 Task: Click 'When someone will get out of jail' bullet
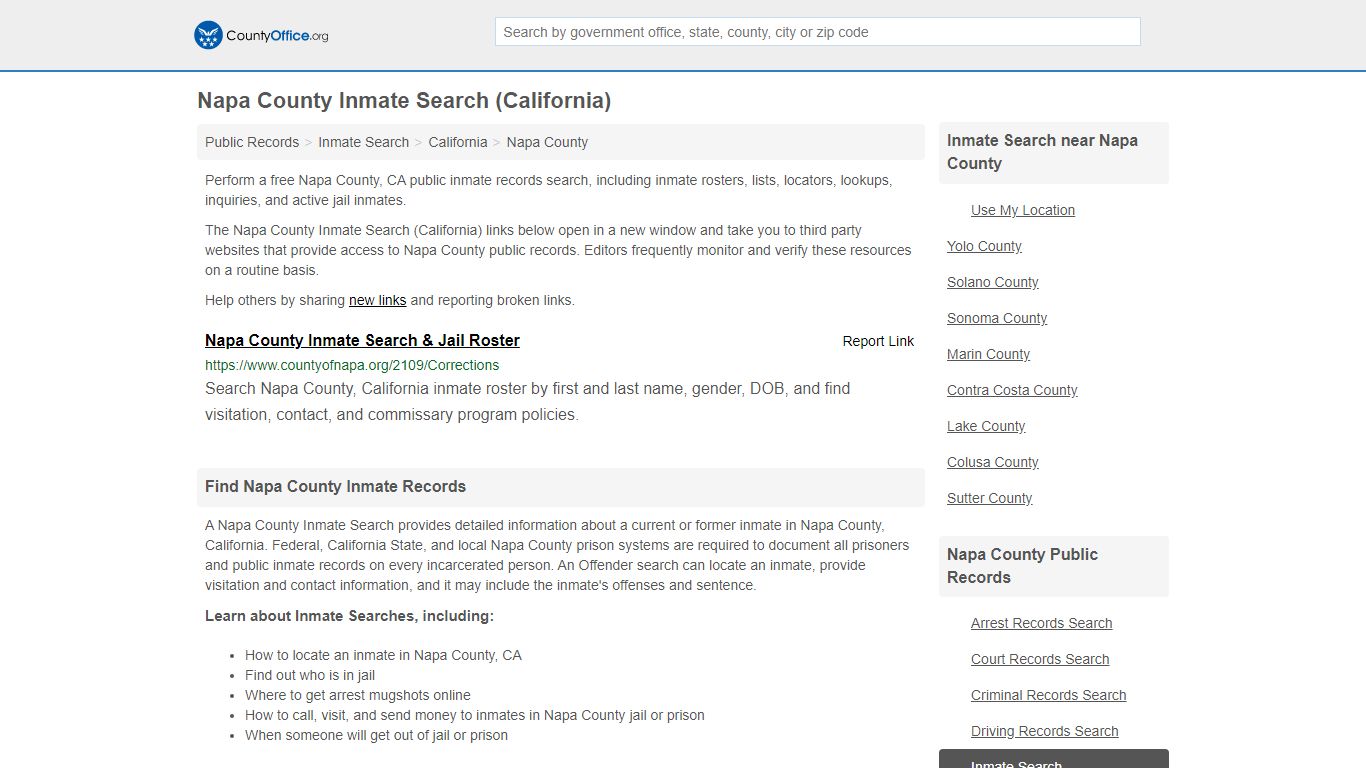(x=376, y=735)
